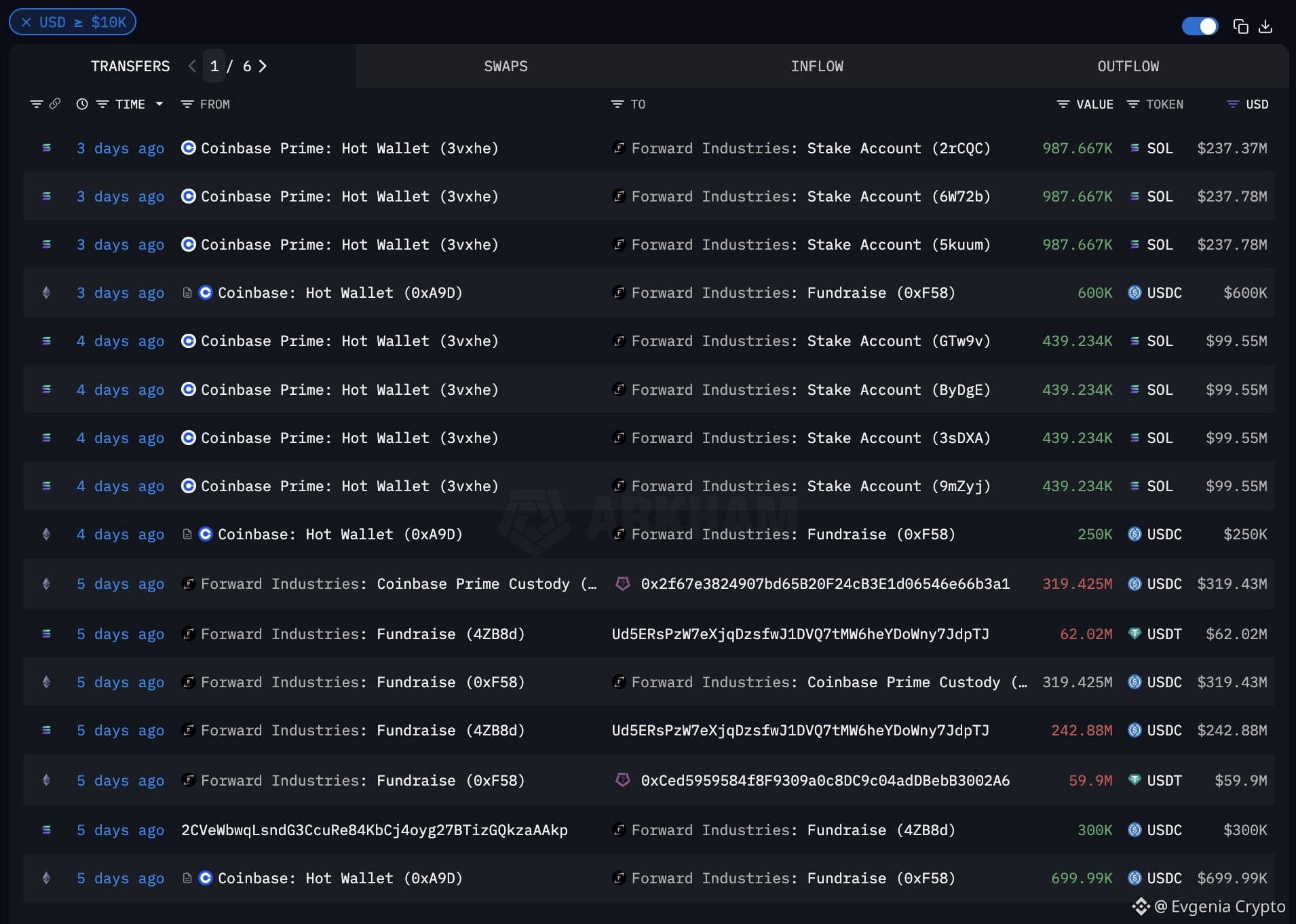This screenshot has width=1296, height=924.
Task: Click USDT token icon on $59.9M row
Action: pos(1135,780)
